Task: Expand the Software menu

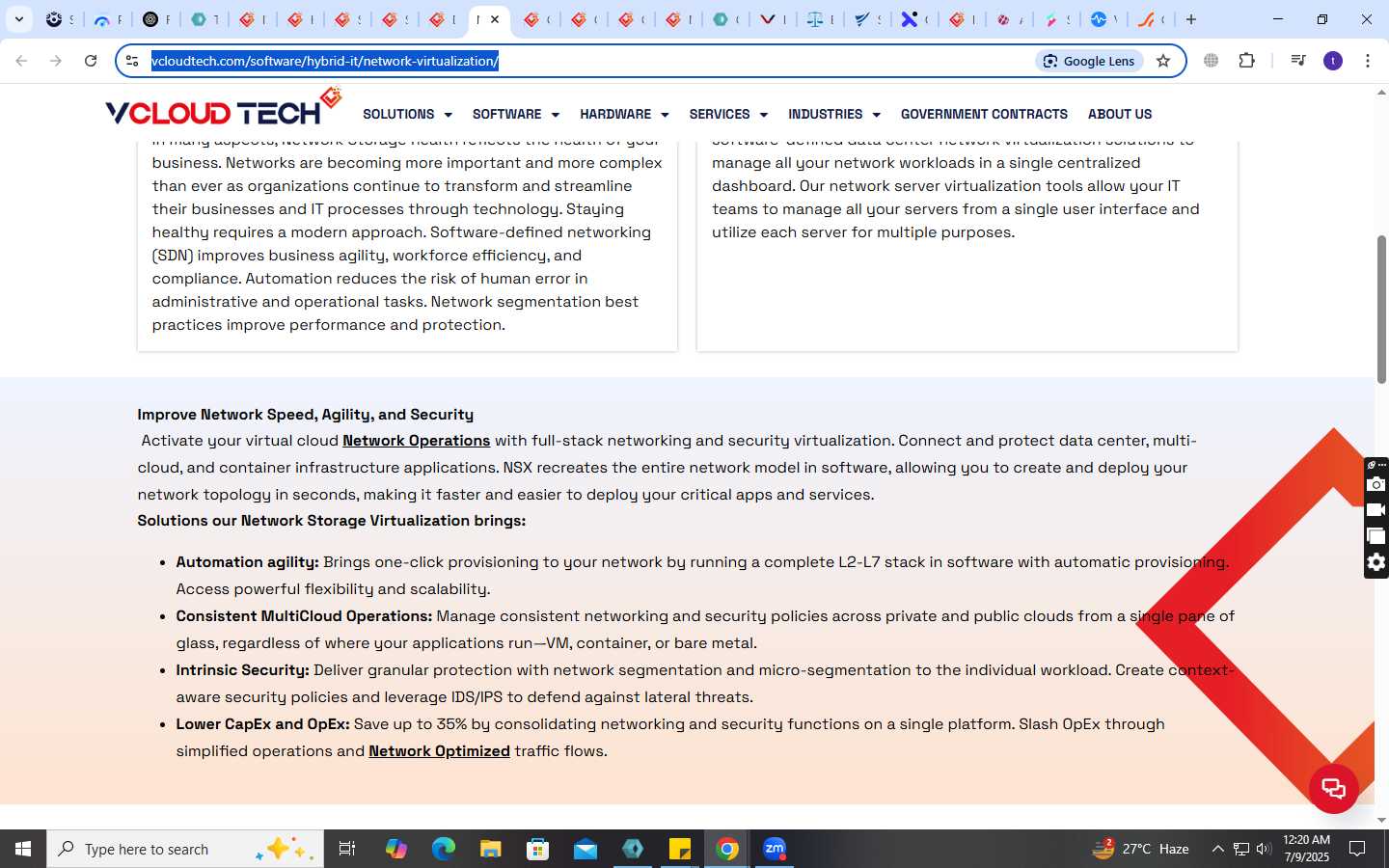Action: coord(515,114)
